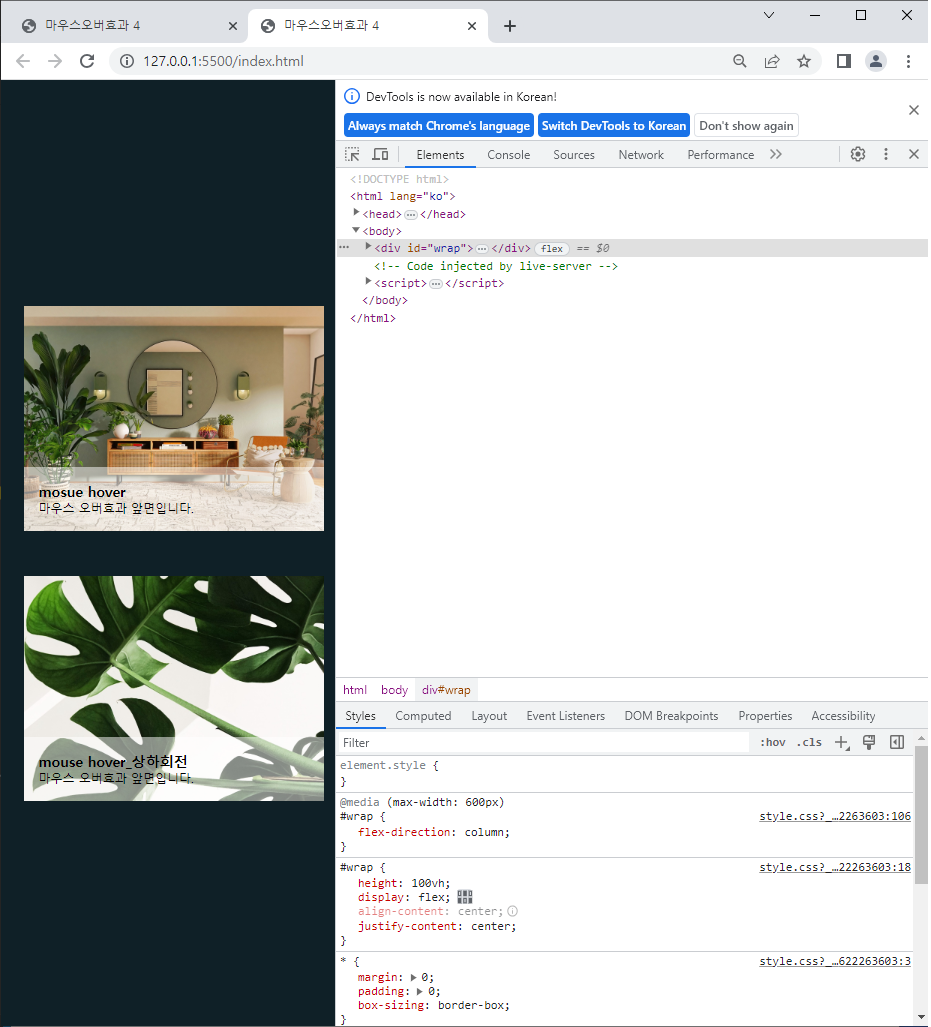Close the first 마우스오버효과 4 tab
This screenshot has height=1027, width=931.
point(233,26)
